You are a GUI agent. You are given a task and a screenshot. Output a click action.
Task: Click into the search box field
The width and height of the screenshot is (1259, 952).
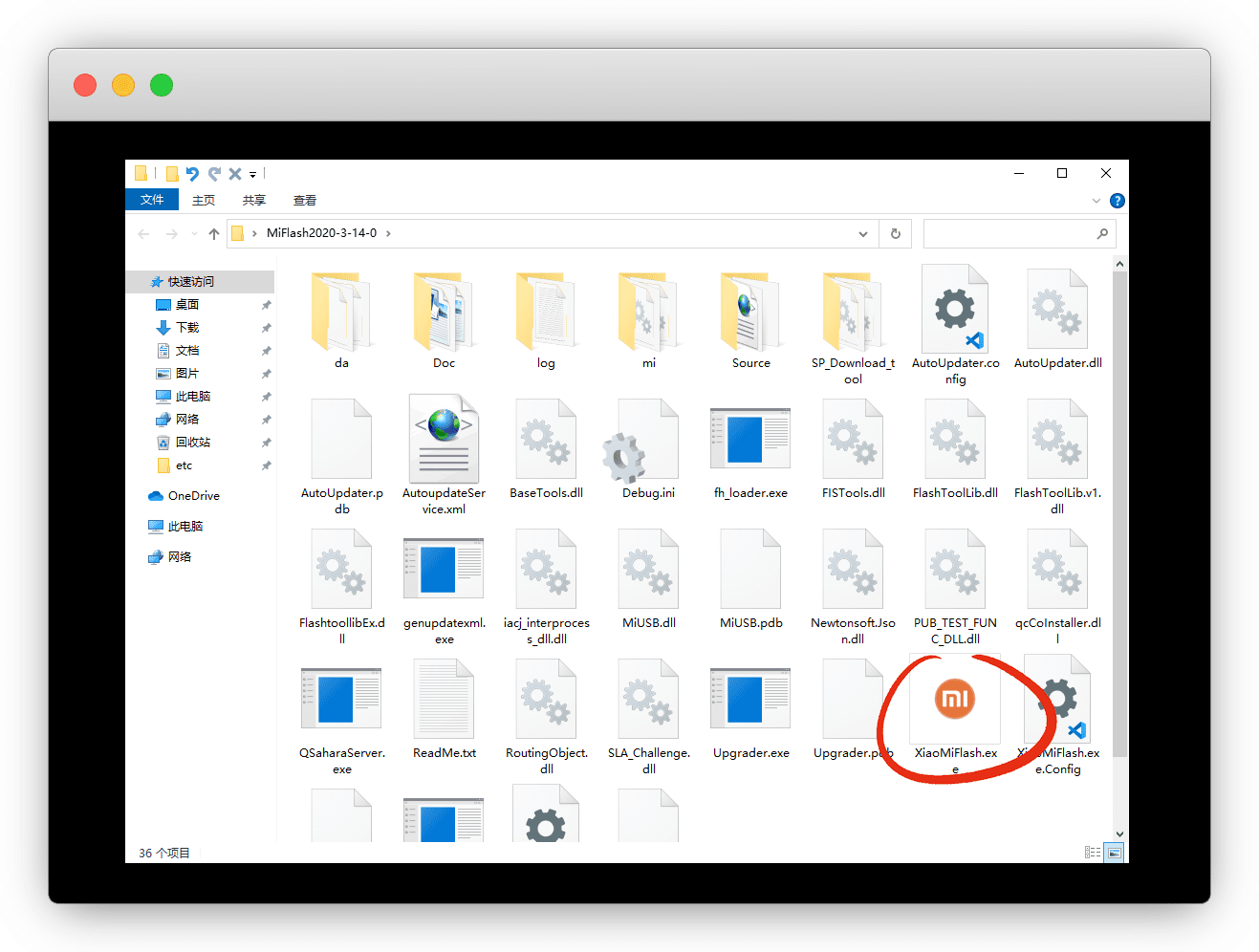pyautogui.click(x=1009, y=234)
